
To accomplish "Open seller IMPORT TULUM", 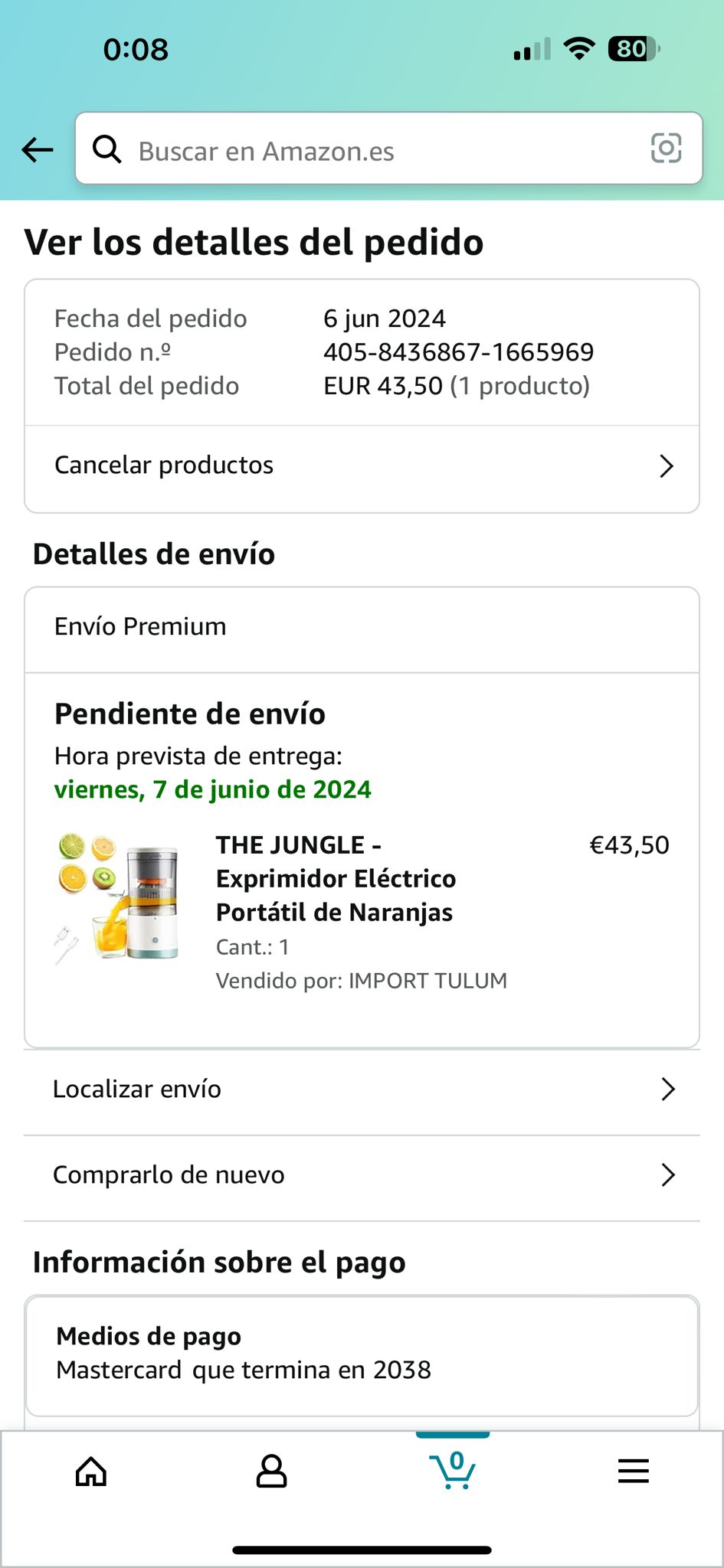I will [428, 981].
